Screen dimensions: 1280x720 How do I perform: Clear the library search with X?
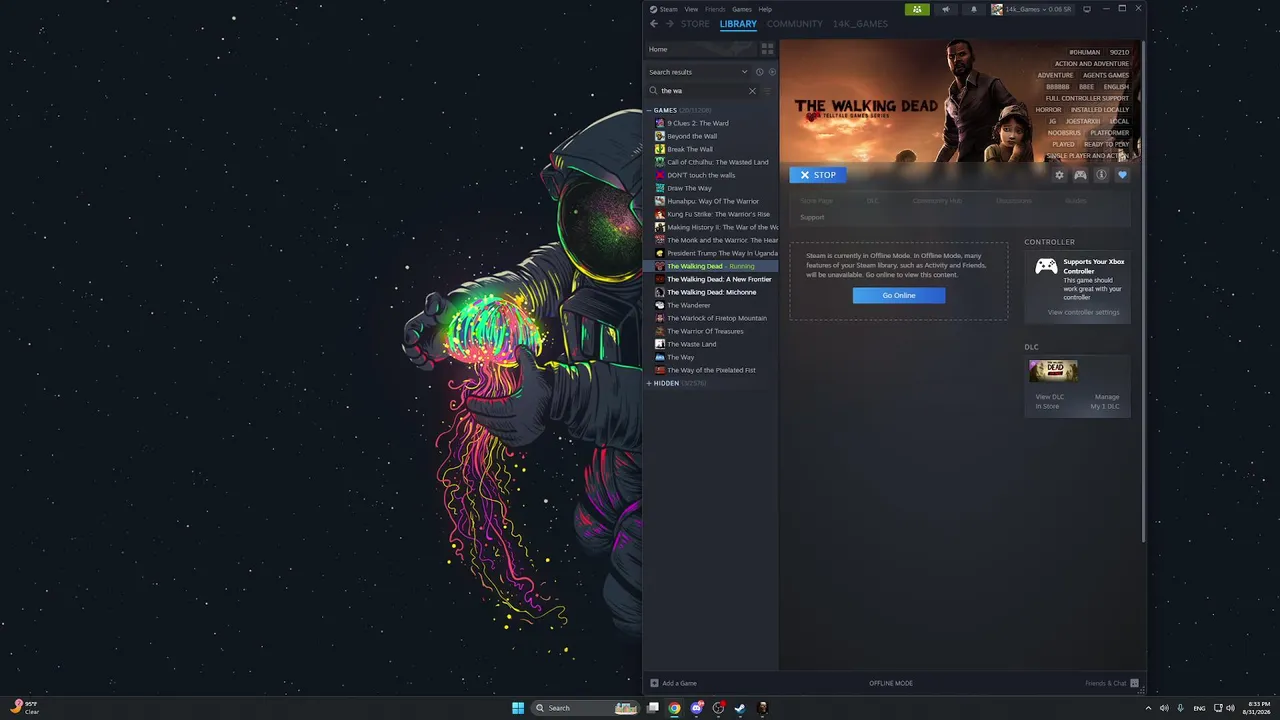click(x=753, y=91)
